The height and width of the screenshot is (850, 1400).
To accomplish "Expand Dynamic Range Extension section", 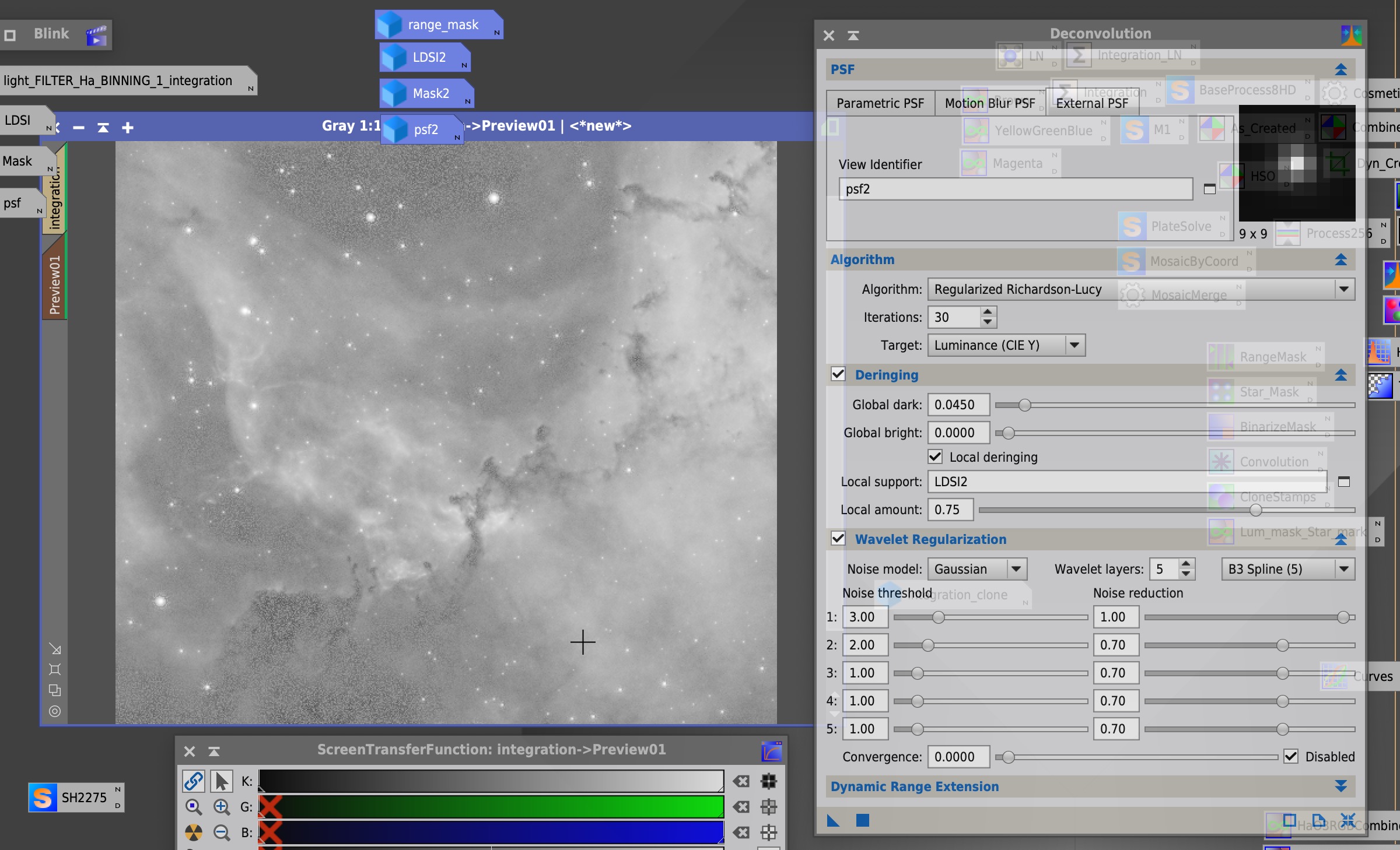I will coord(1341,786).
